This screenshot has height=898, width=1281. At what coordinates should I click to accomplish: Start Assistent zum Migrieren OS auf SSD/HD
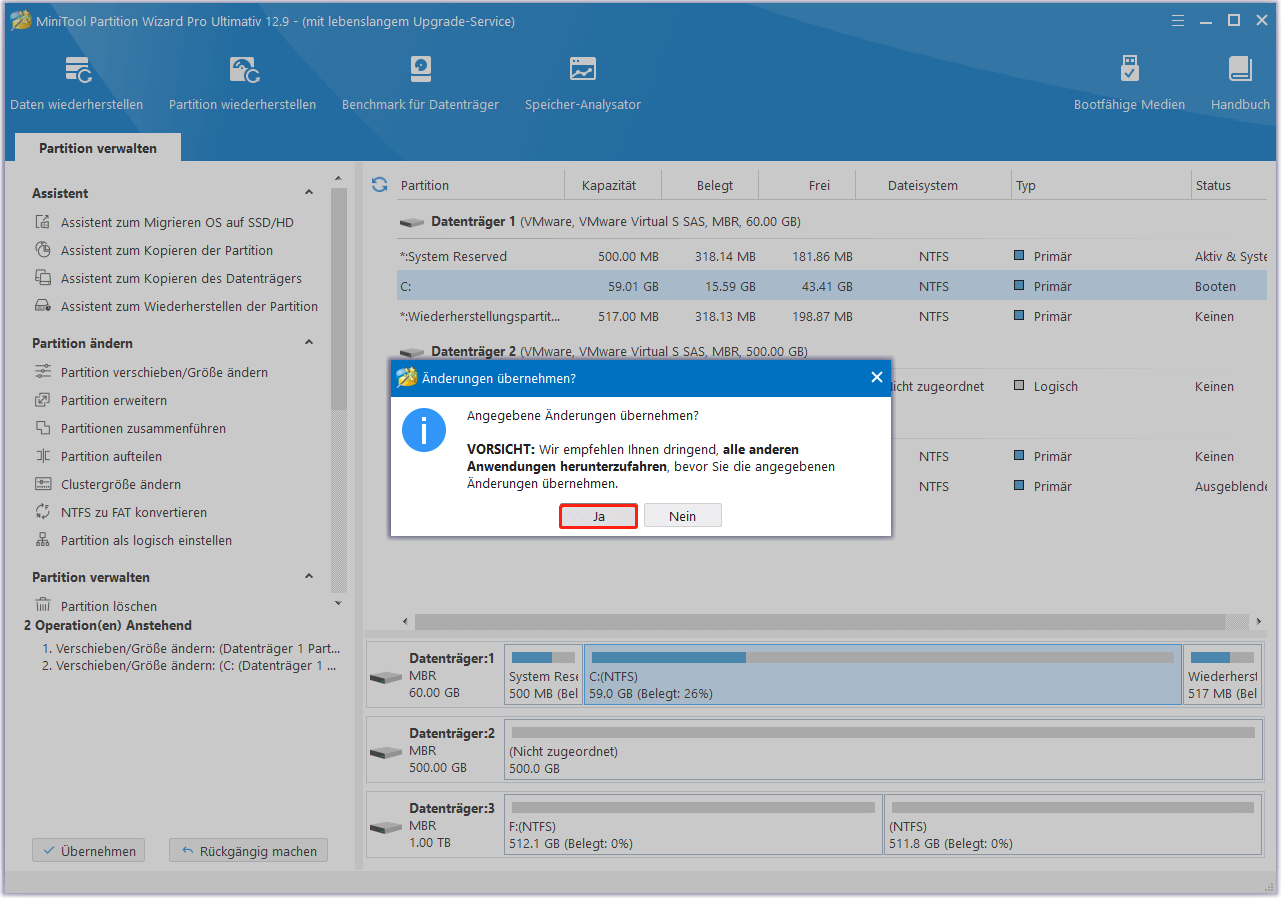177,223
